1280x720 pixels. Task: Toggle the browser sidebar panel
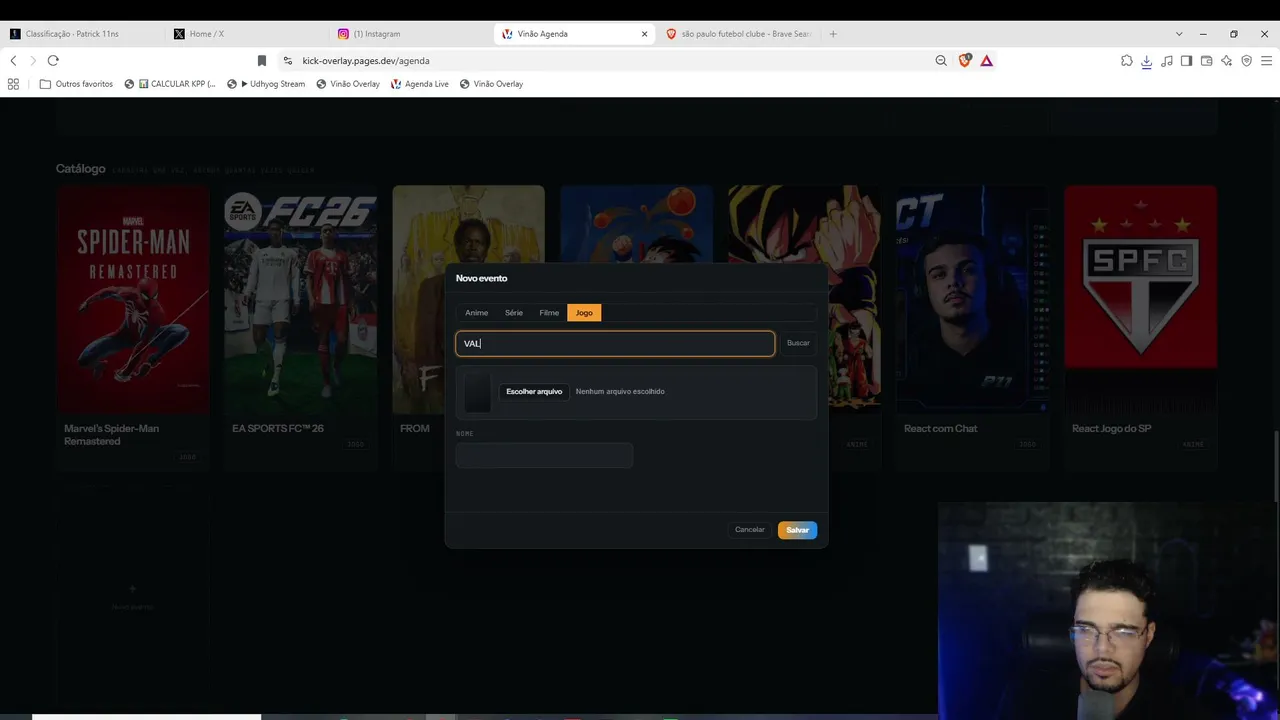(1187, 61)
